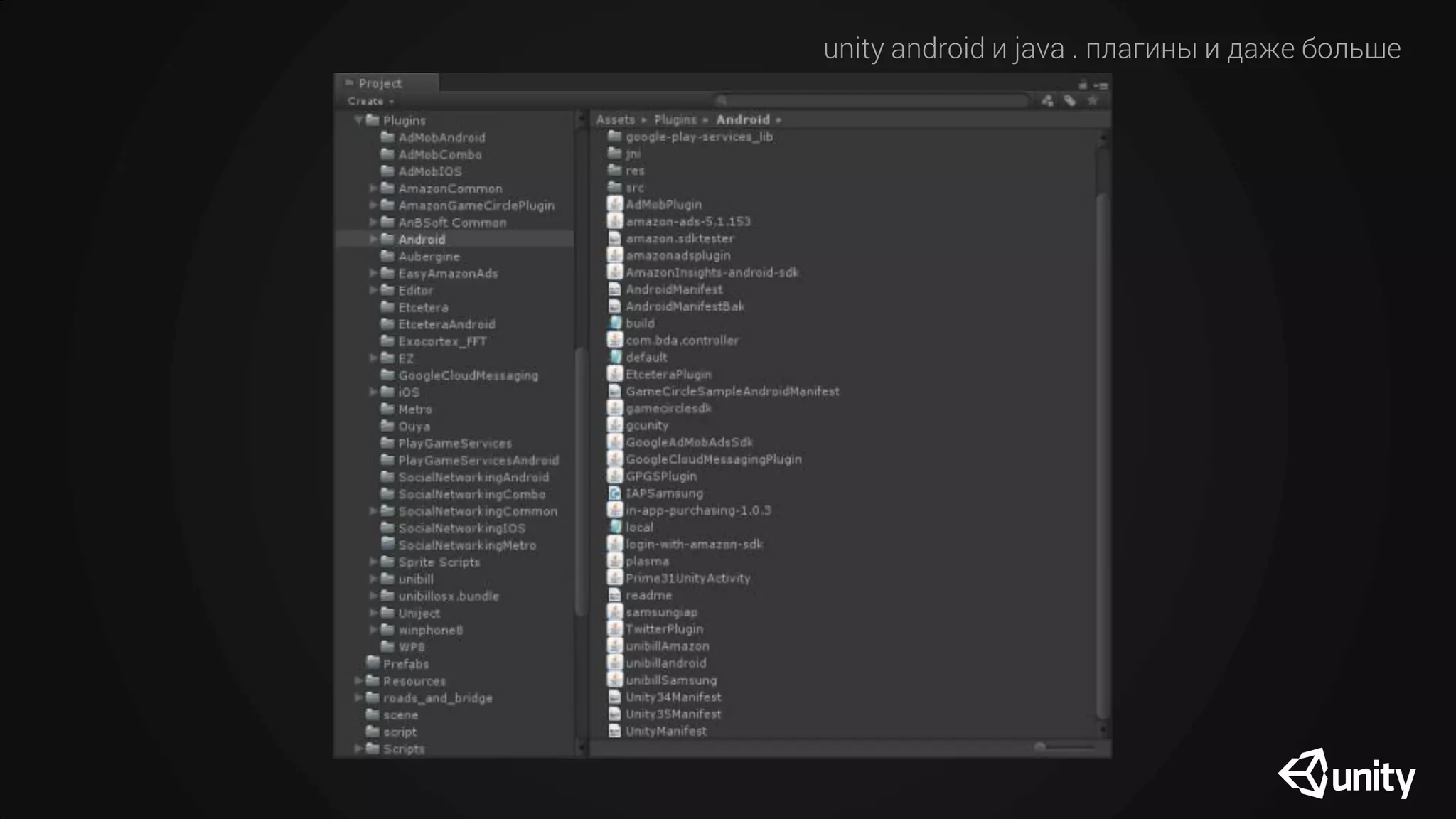Click Android in the breadcrumb

pyautogui.click(x=743, y=119)
